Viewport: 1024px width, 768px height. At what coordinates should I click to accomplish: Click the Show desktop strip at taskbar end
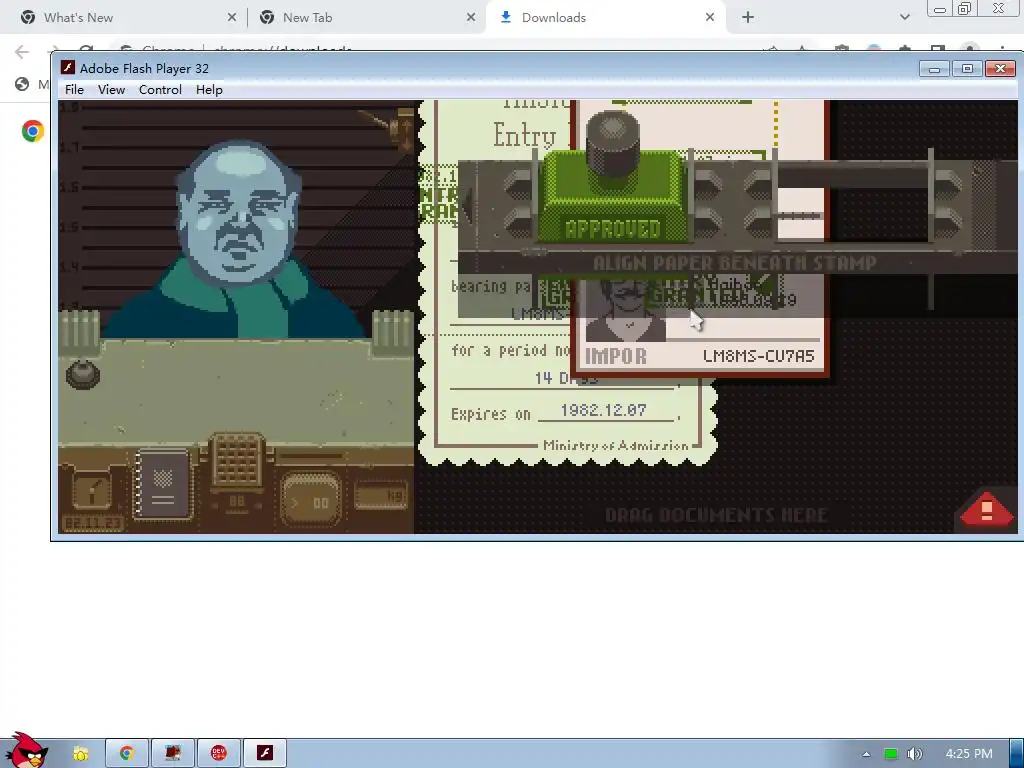[1017, 753]
